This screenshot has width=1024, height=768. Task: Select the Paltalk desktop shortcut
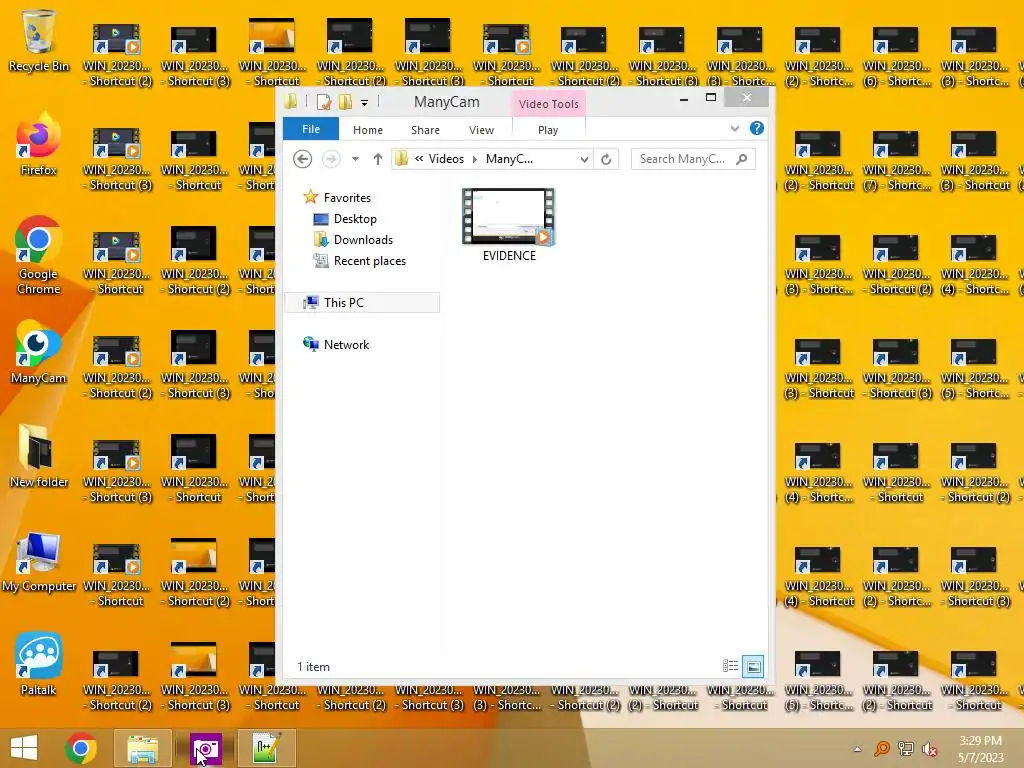(x=39, y=664)
